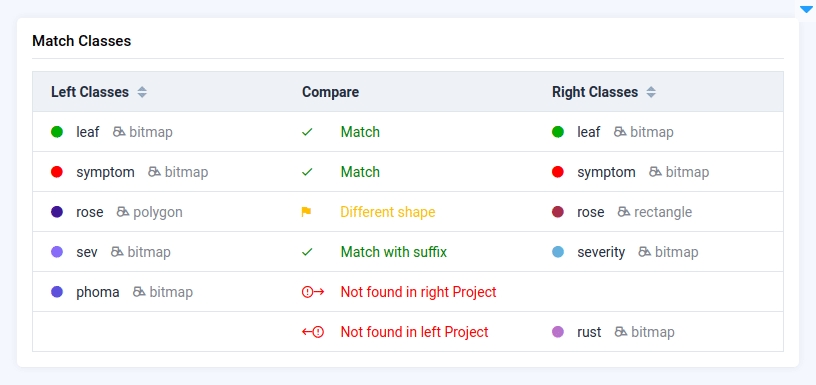The width and height of the screenshot is (816, 385).
Task: Click the shape icon beside right leaf bitmap
Action: click(620, 132)
